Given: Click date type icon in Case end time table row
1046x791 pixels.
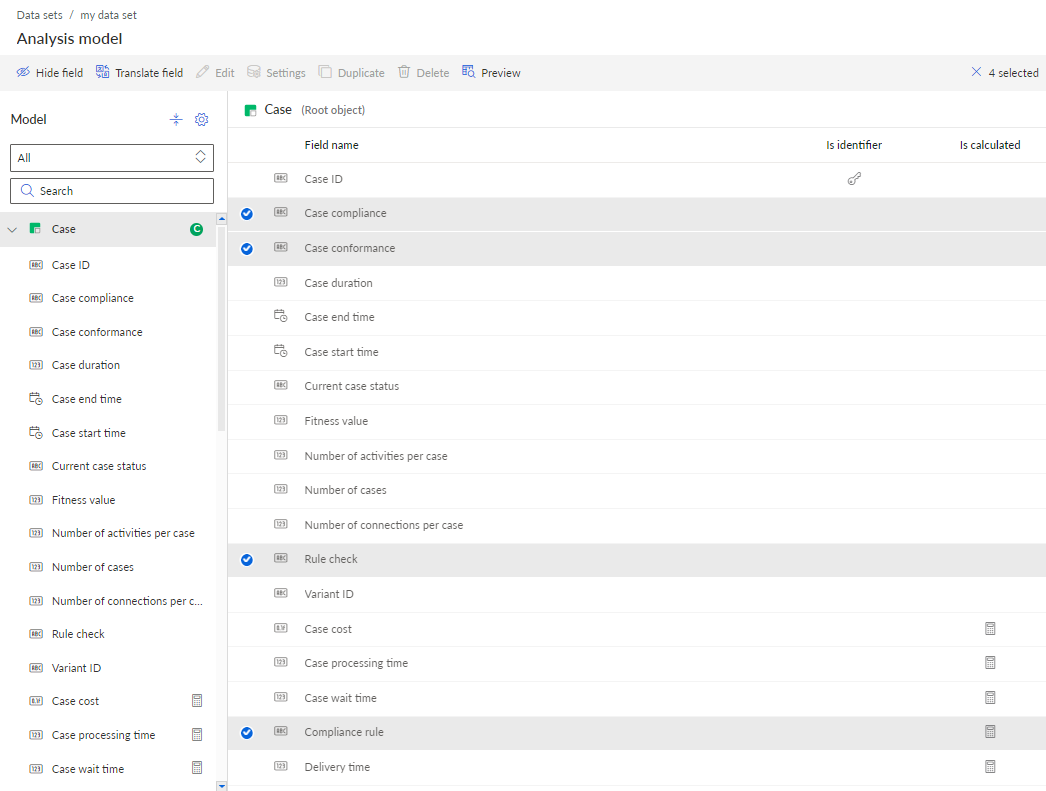Looking at the screenshot, I should pos(281,316).
